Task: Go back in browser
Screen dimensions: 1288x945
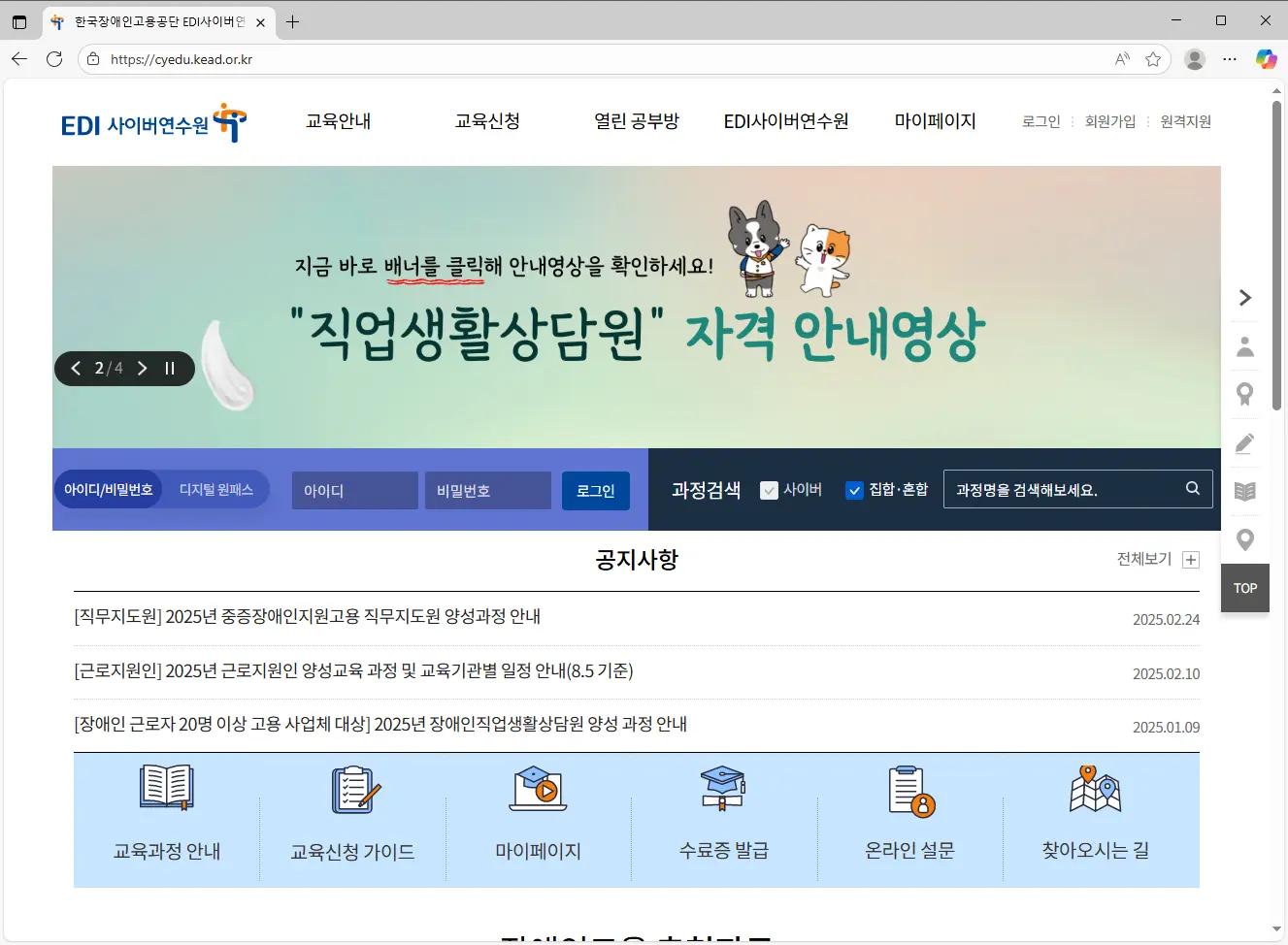Action: click(19, 59)
